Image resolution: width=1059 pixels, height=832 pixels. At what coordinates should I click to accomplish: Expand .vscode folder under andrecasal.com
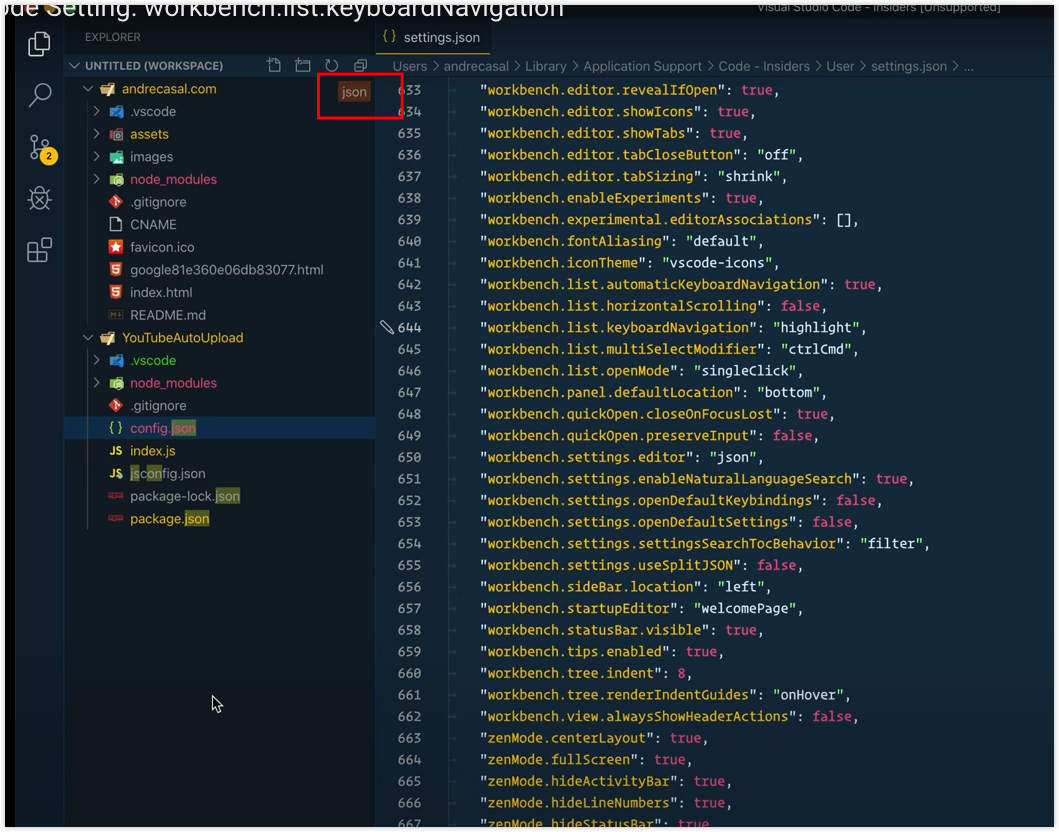click(x=97, y=111)
